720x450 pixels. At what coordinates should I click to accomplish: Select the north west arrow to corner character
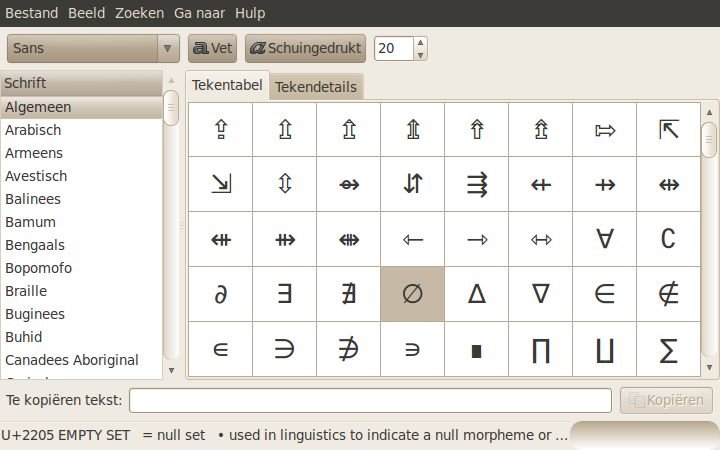[669, 129]
